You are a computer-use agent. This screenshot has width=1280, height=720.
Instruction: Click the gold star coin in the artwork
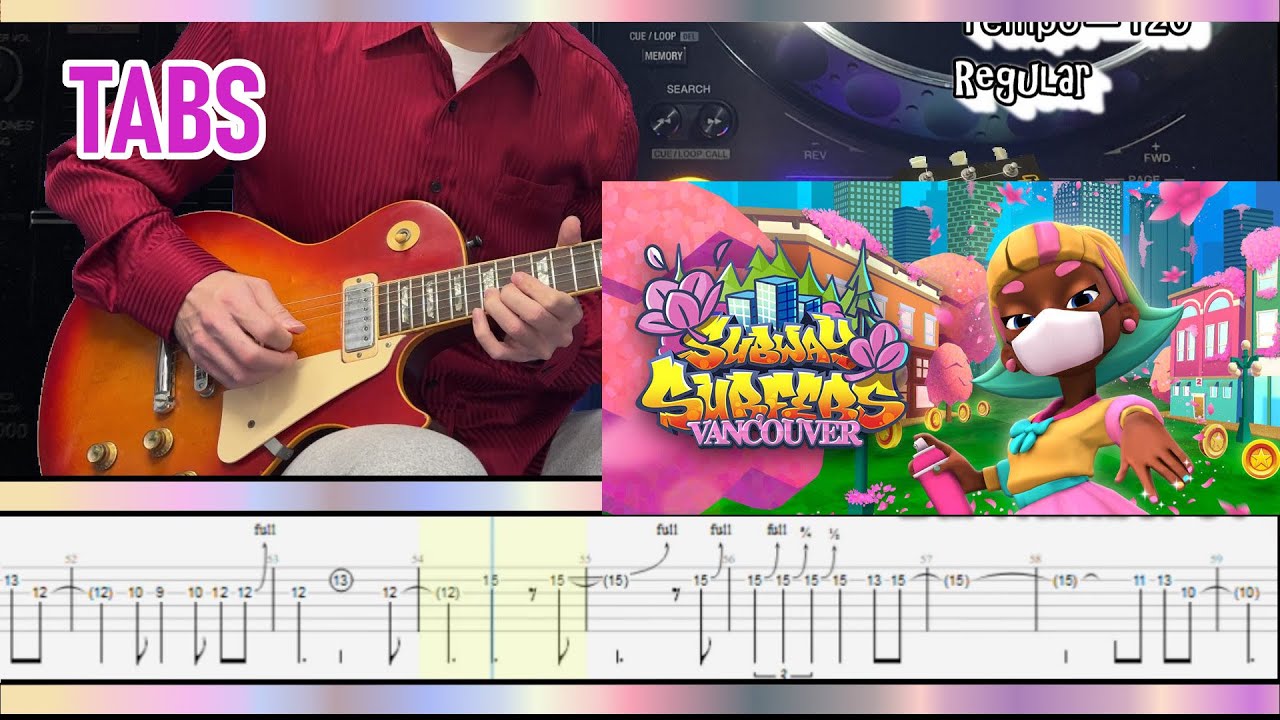(x=1259, y=458)
